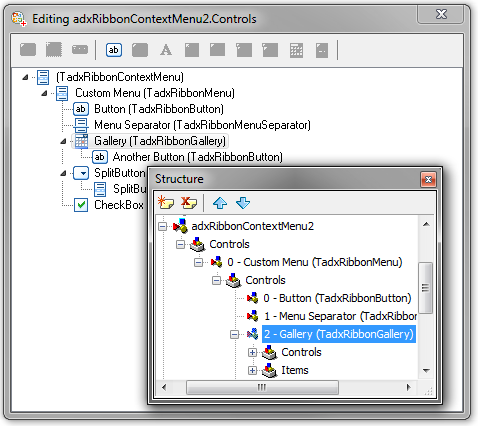Select '1 - Menu Separator' row in Structure
Image resolution: width=478 pixels, height=426 pixels.
[339, 316]
